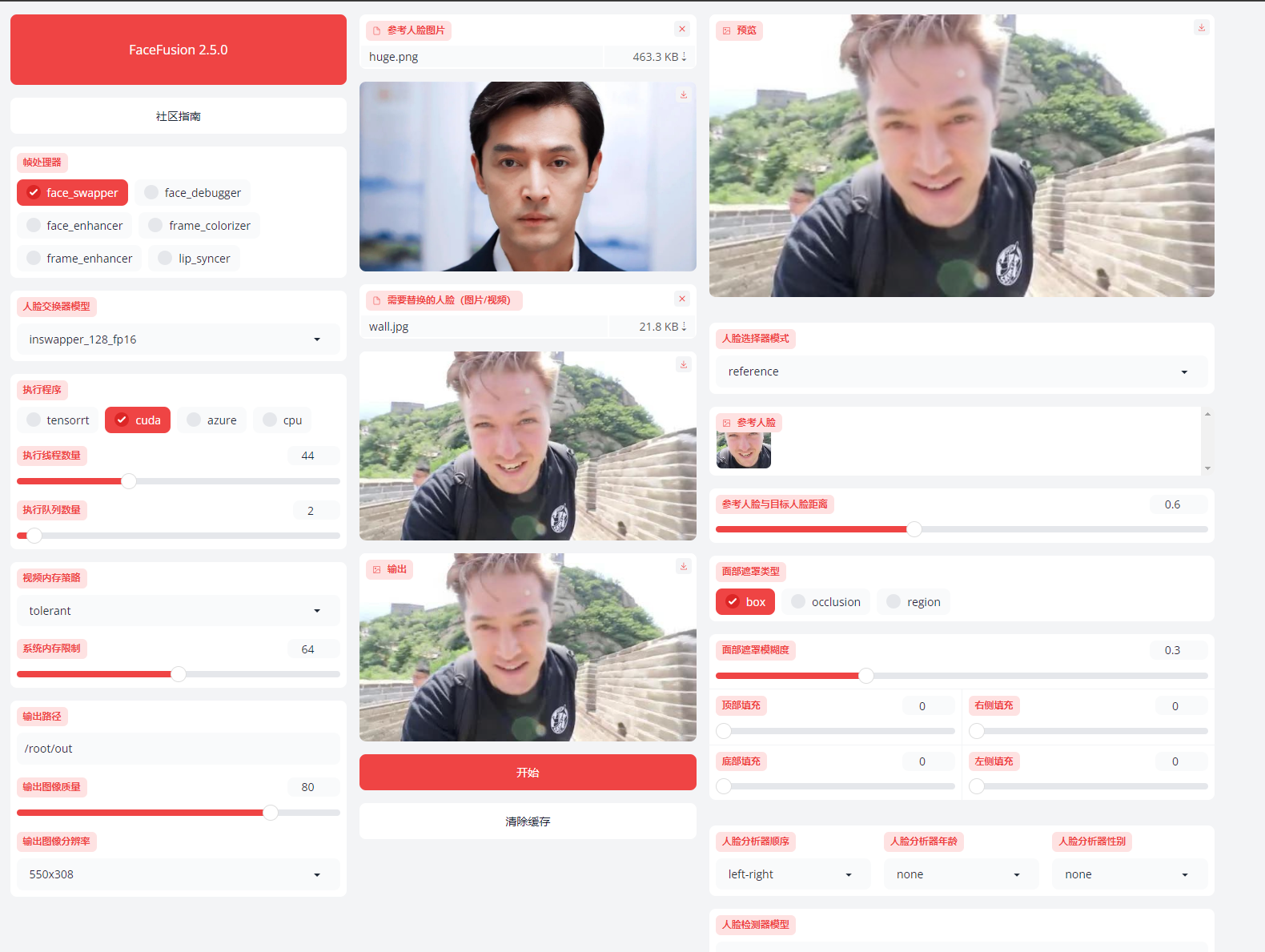Adjust the output image quality slider

179,813
